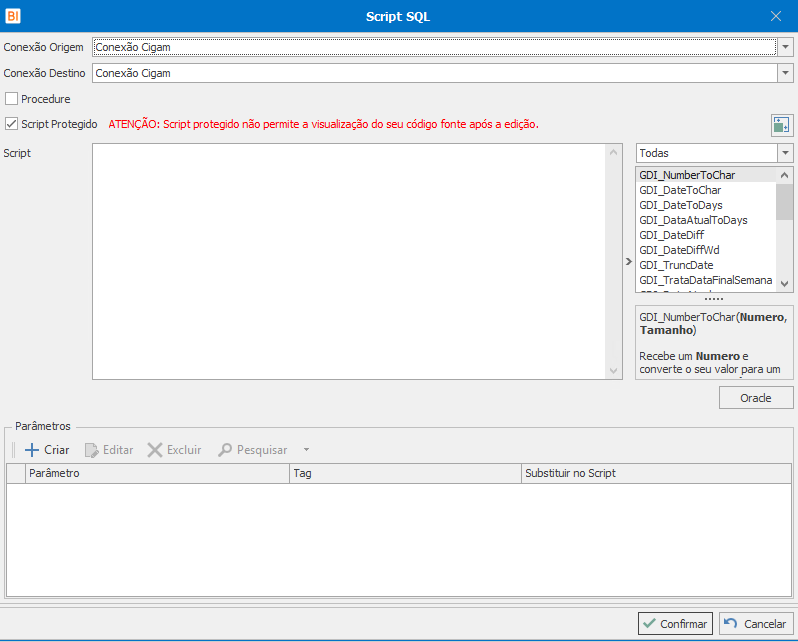Image resolution: width=798 pixels, height=642 pixels.
Task: Click the Tag column header
Action: click(x=406, y=473)
